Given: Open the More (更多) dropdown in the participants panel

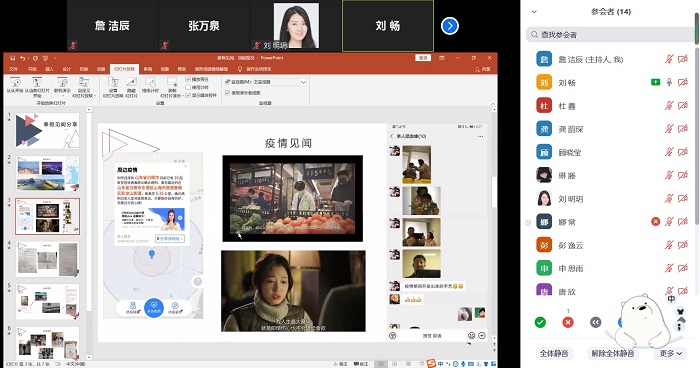Looking at the screenshot, I should tap(671, 354).
